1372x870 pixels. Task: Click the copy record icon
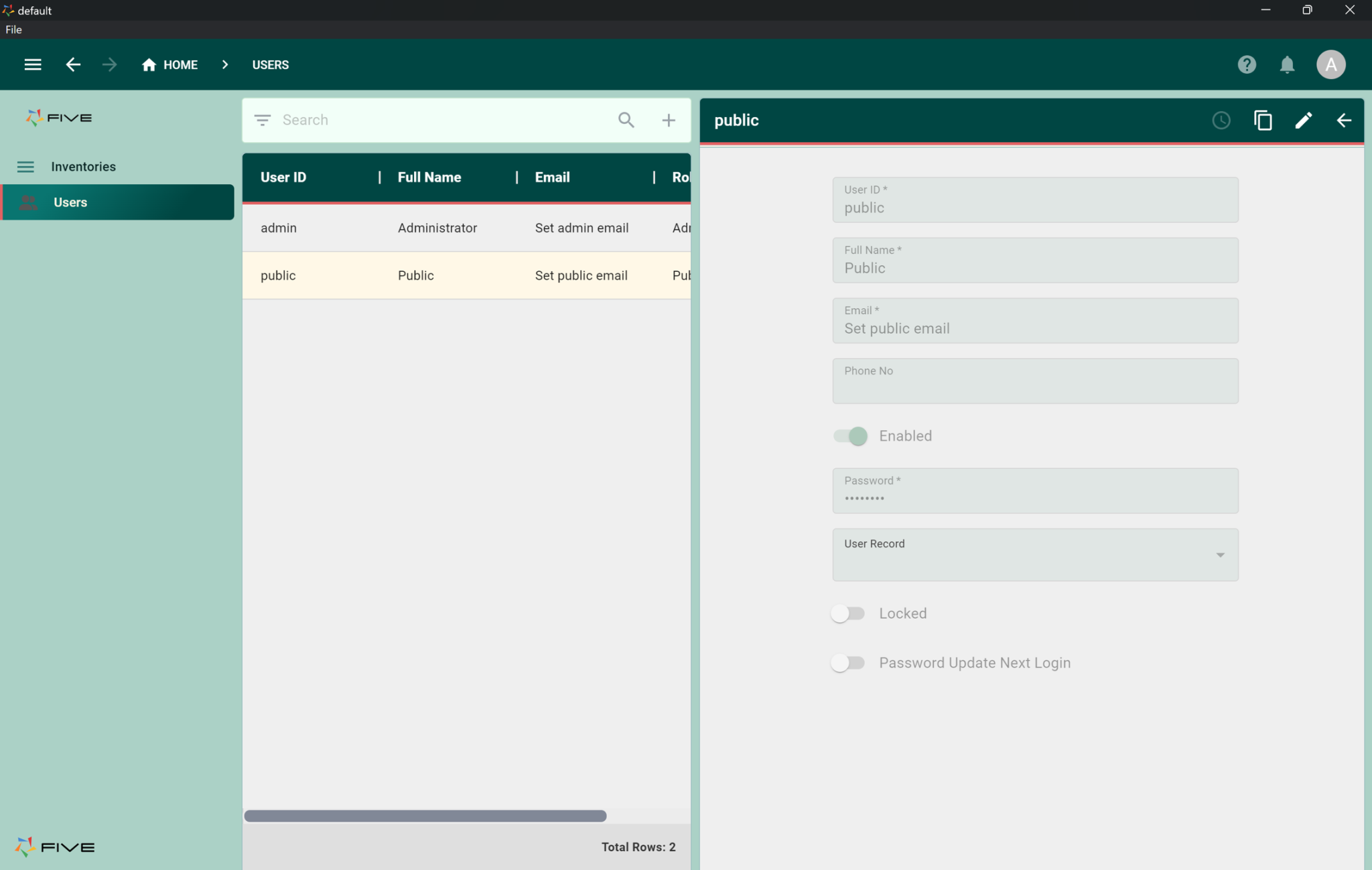tap(1262, 121)
